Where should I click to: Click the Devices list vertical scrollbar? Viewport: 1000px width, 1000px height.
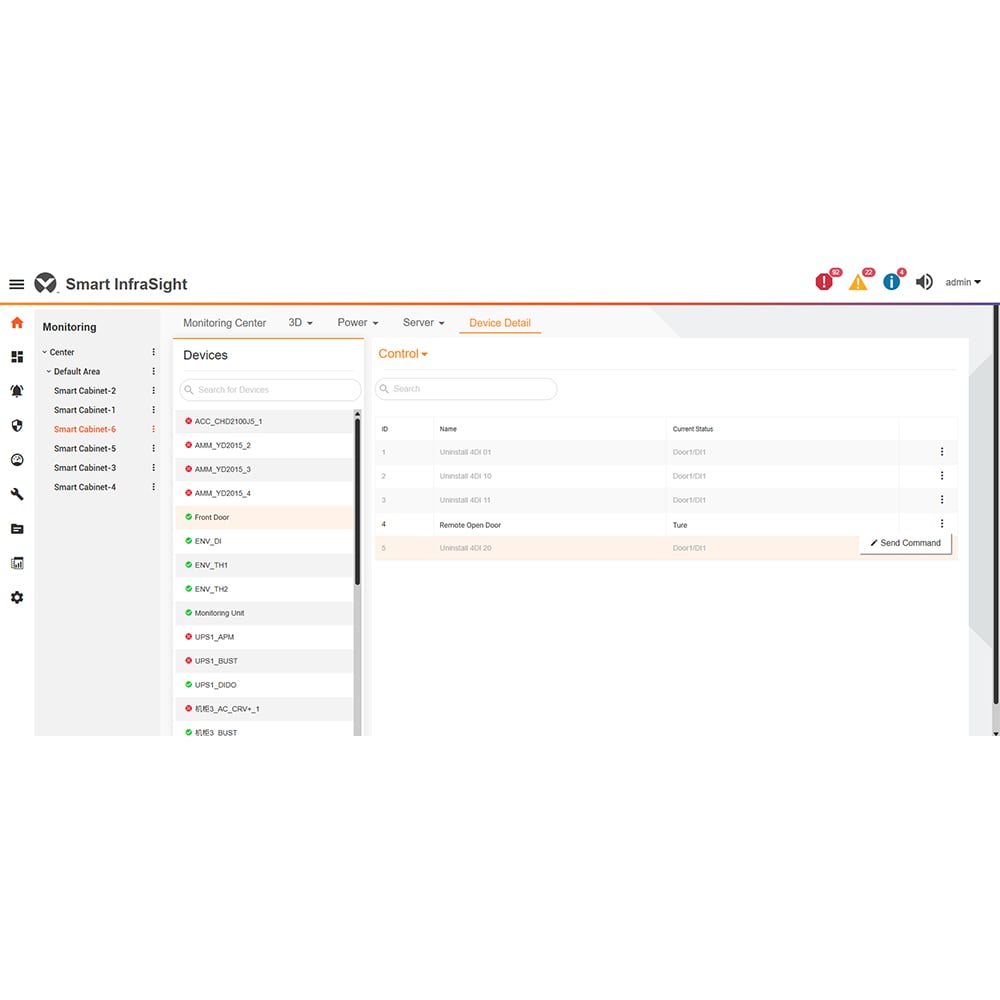(357, 500)
